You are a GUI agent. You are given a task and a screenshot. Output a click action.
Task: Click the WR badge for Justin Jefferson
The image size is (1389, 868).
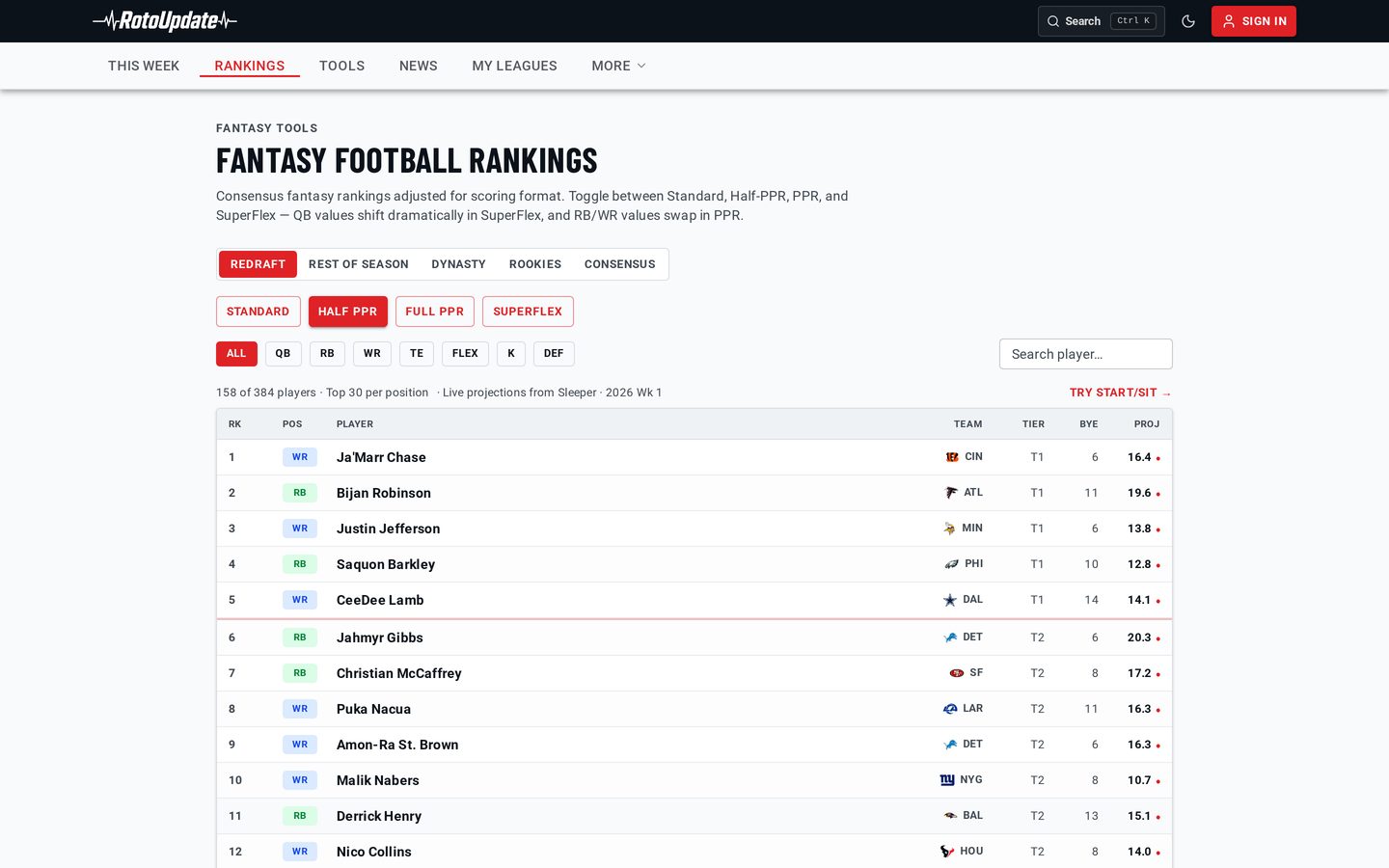[300, 529]
